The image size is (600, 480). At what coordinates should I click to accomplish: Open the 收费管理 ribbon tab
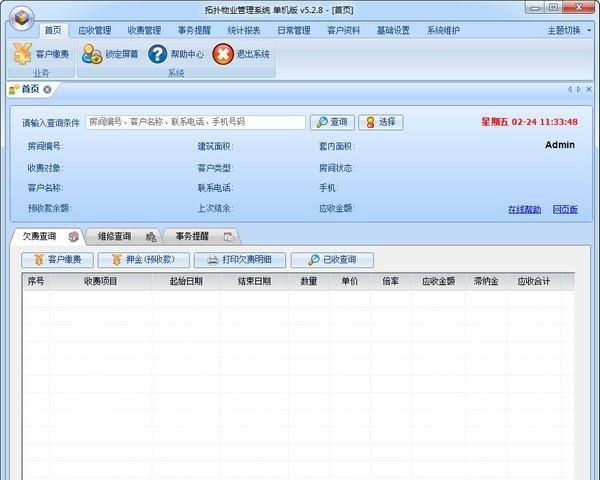[x=144, y=30]
